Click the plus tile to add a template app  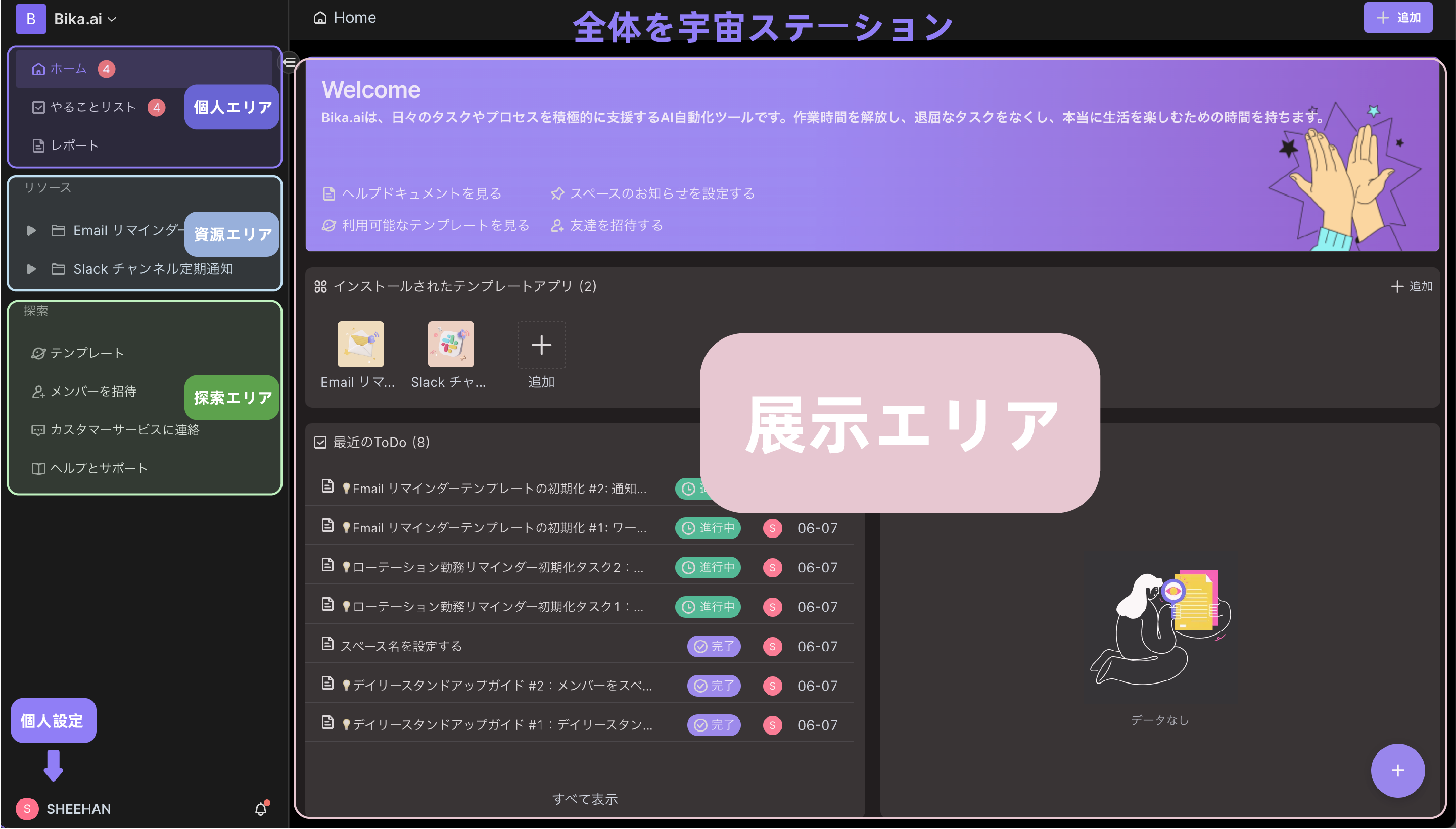click(x=541, y=345)
